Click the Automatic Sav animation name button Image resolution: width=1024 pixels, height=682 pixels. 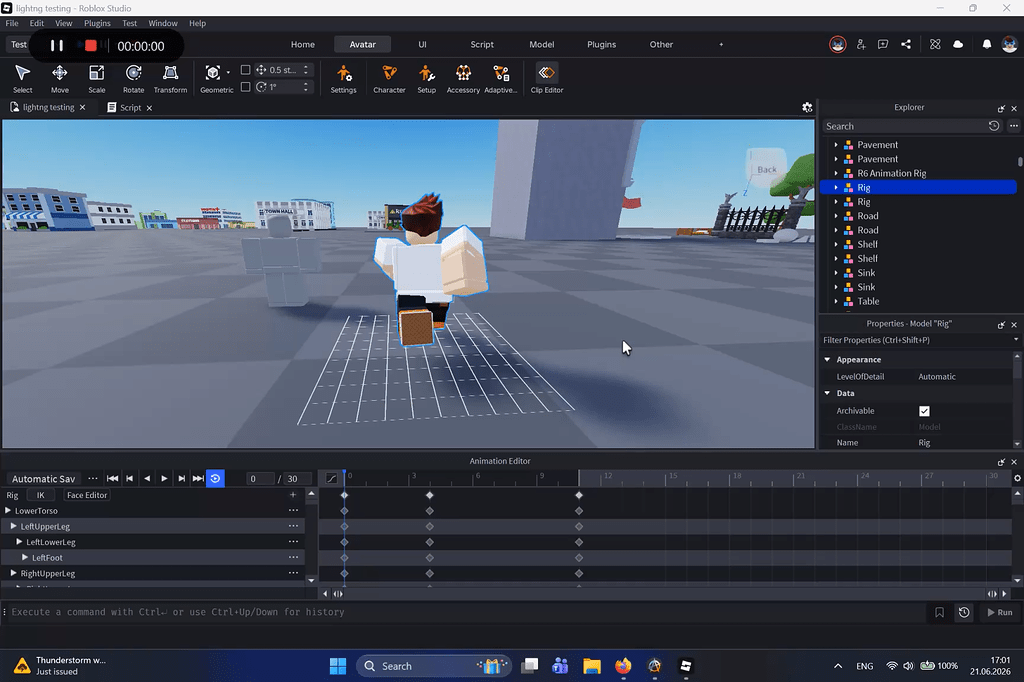coord(43,479)
